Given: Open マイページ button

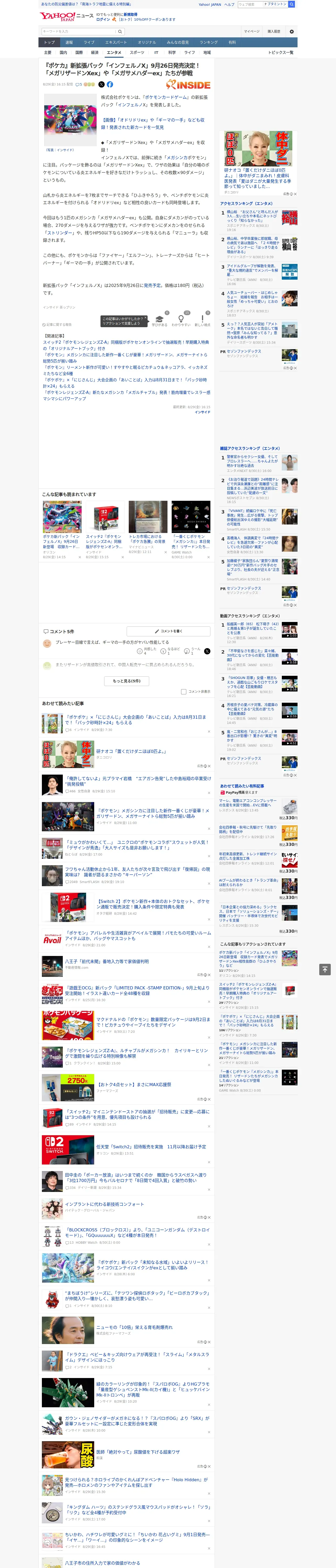Looking at the screenshot, I should tap(252, 32).
